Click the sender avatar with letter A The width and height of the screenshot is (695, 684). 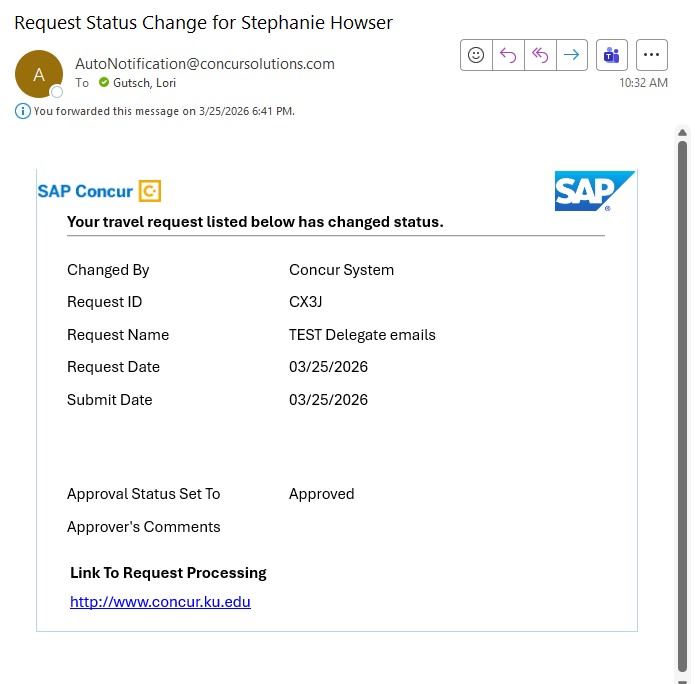39,74
